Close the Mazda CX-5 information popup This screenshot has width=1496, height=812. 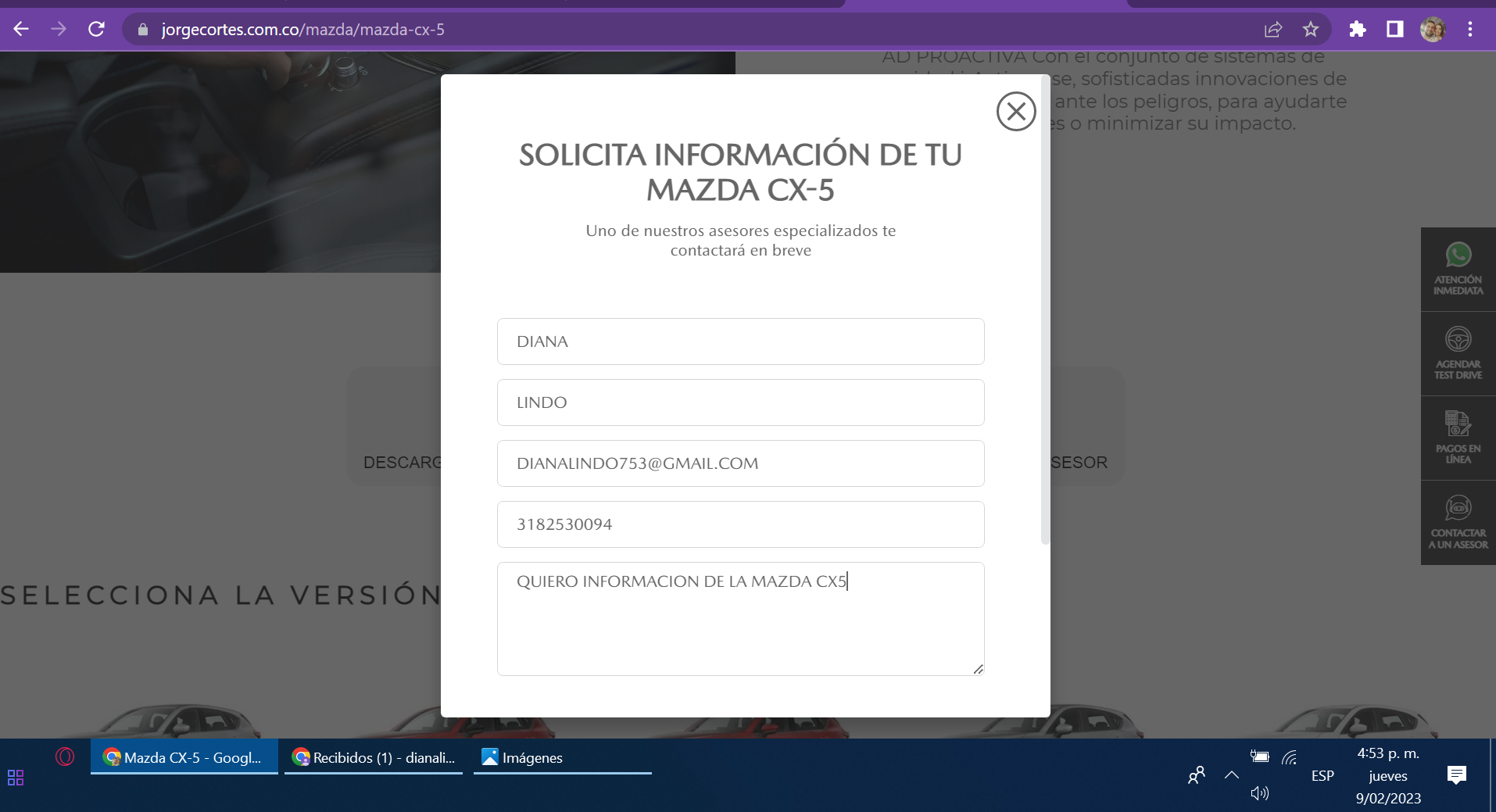tap(1016, 112)
